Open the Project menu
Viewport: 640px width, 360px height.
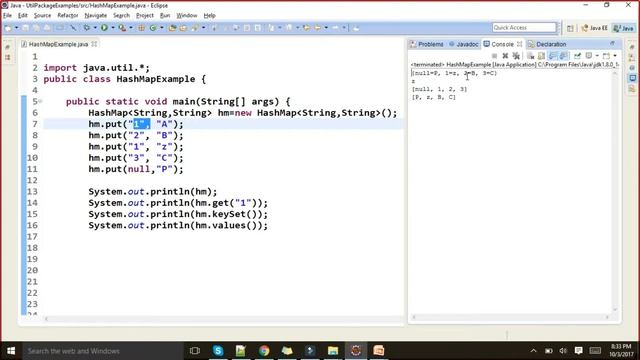pyautogui.click(x=144, y=16)
